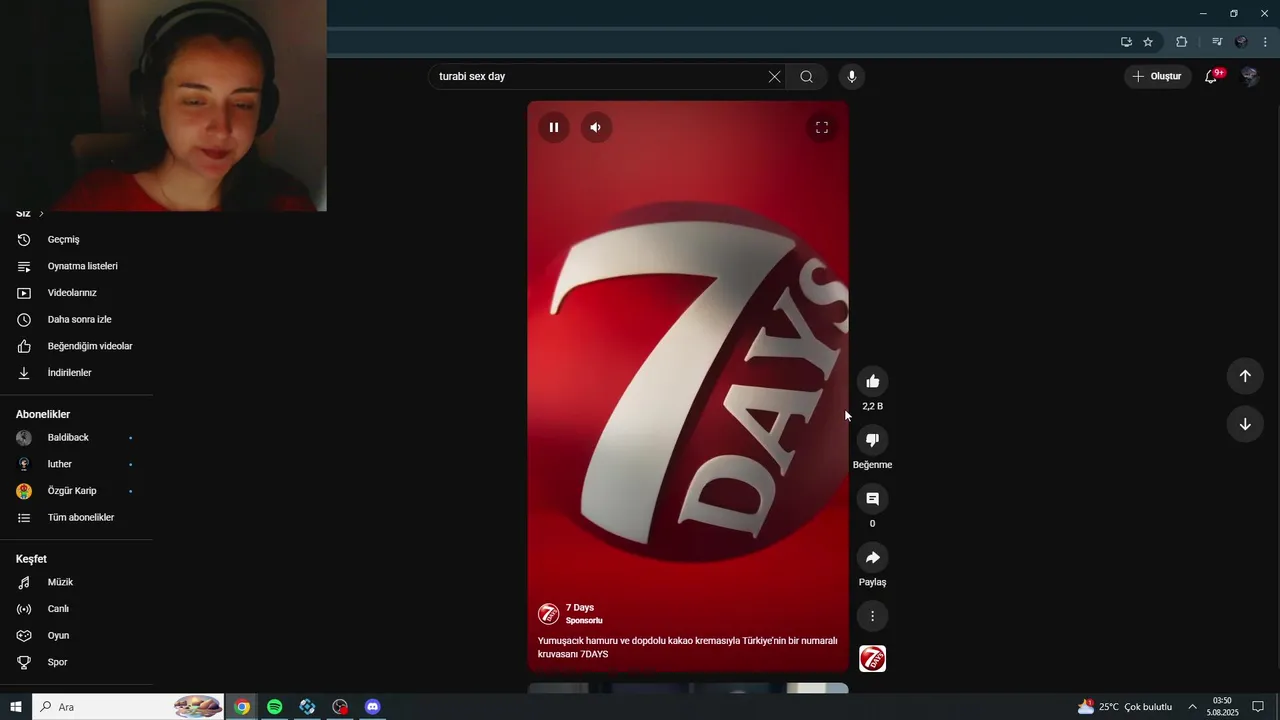Open Windows notification center
Screen dimensions: 1280x720
(x=1258, y=707)
